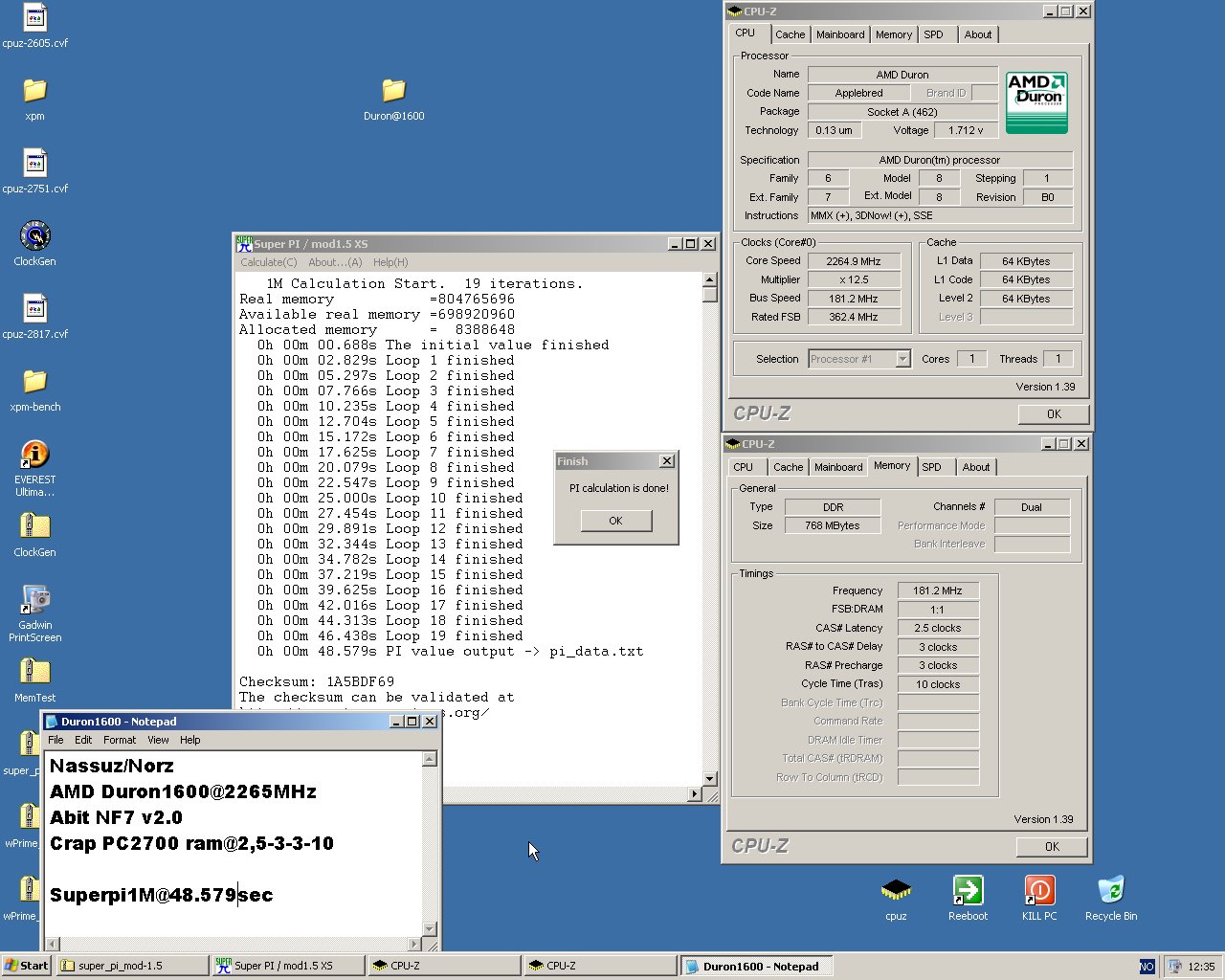
Task: Open the Start menu
Action: pos(26,966)
